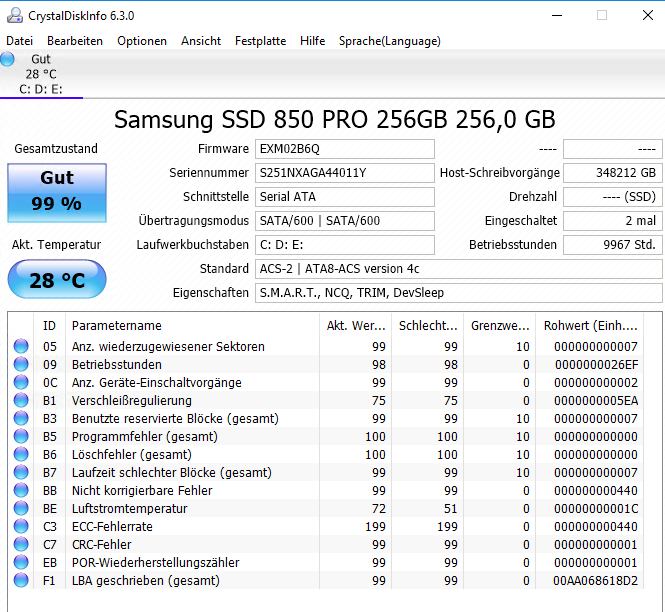Image resolution: width=665 pixels, height=612 pixels.
Task: Click status orb for ECC-Fehlerrate row
Action: (x=21, y=526)
